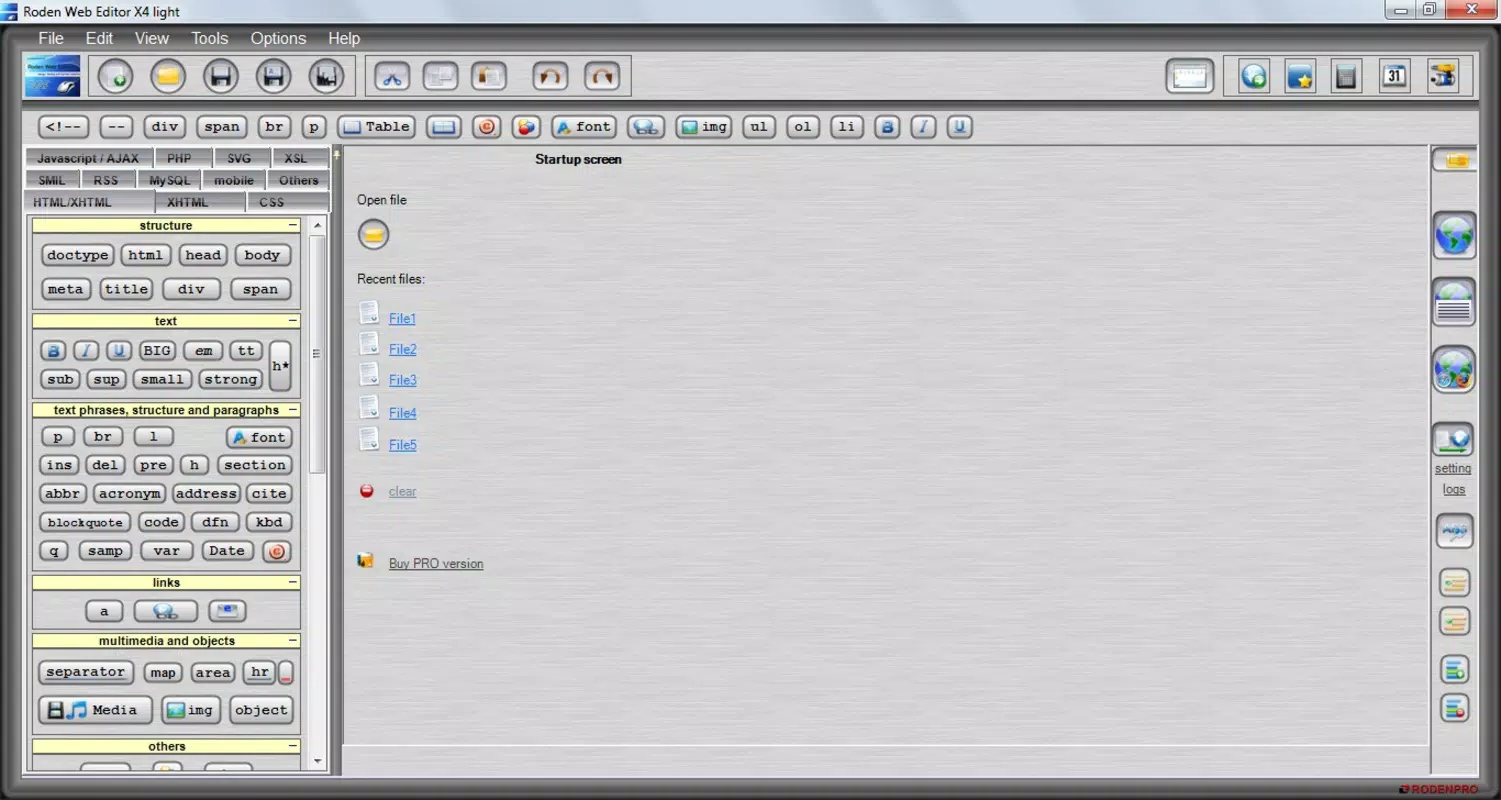1501x800 pixels.
Task: Collapse the structure section with minus
Action: pos(292,225)
